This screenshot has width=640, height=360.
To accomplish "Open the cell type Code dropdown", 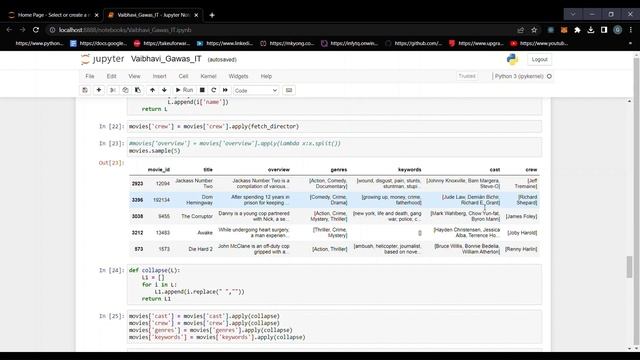I will coord(256,91).
